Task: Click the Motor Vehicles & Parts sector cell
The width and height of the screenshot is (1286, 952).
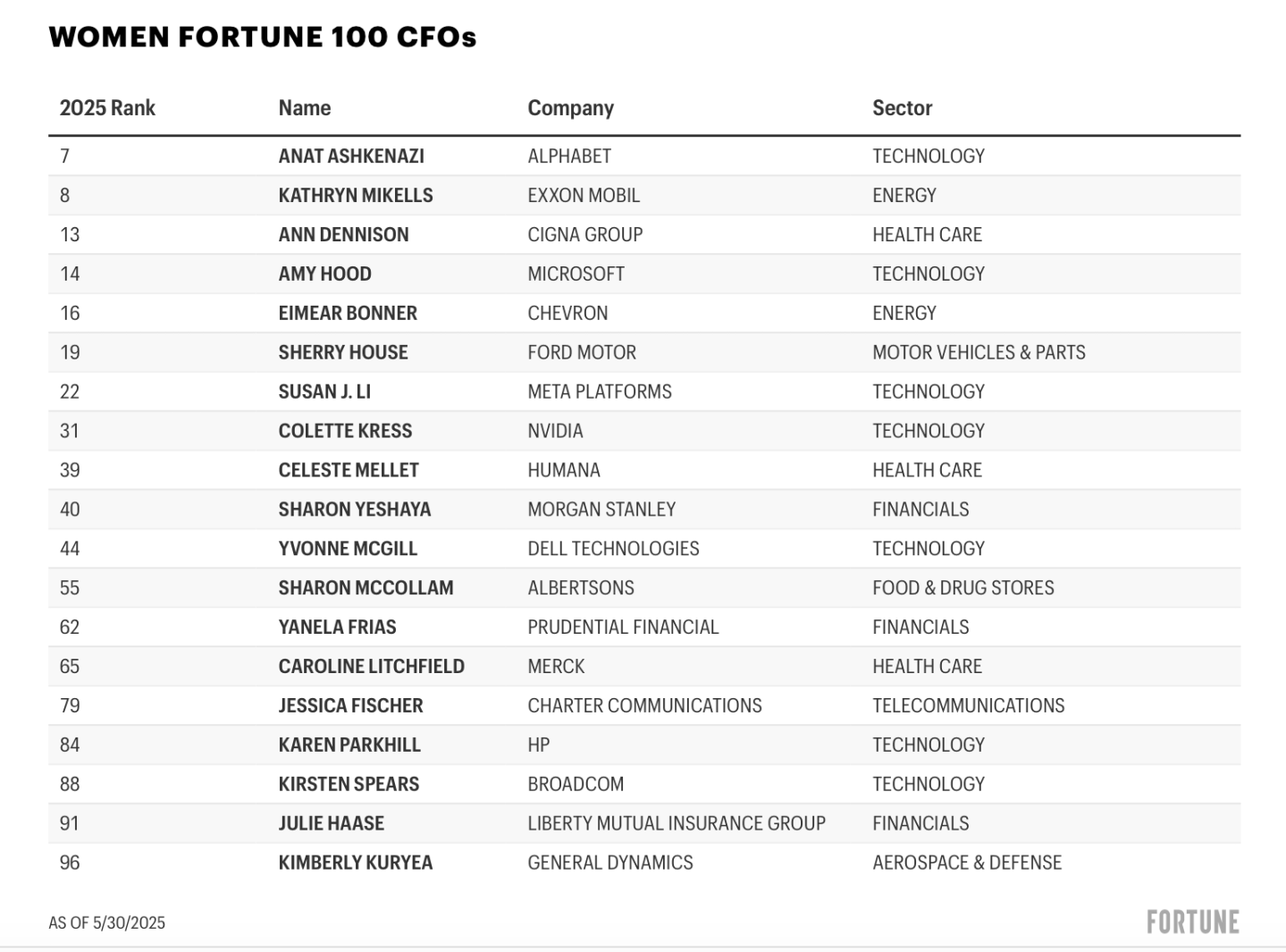Action: coord(979,353)
